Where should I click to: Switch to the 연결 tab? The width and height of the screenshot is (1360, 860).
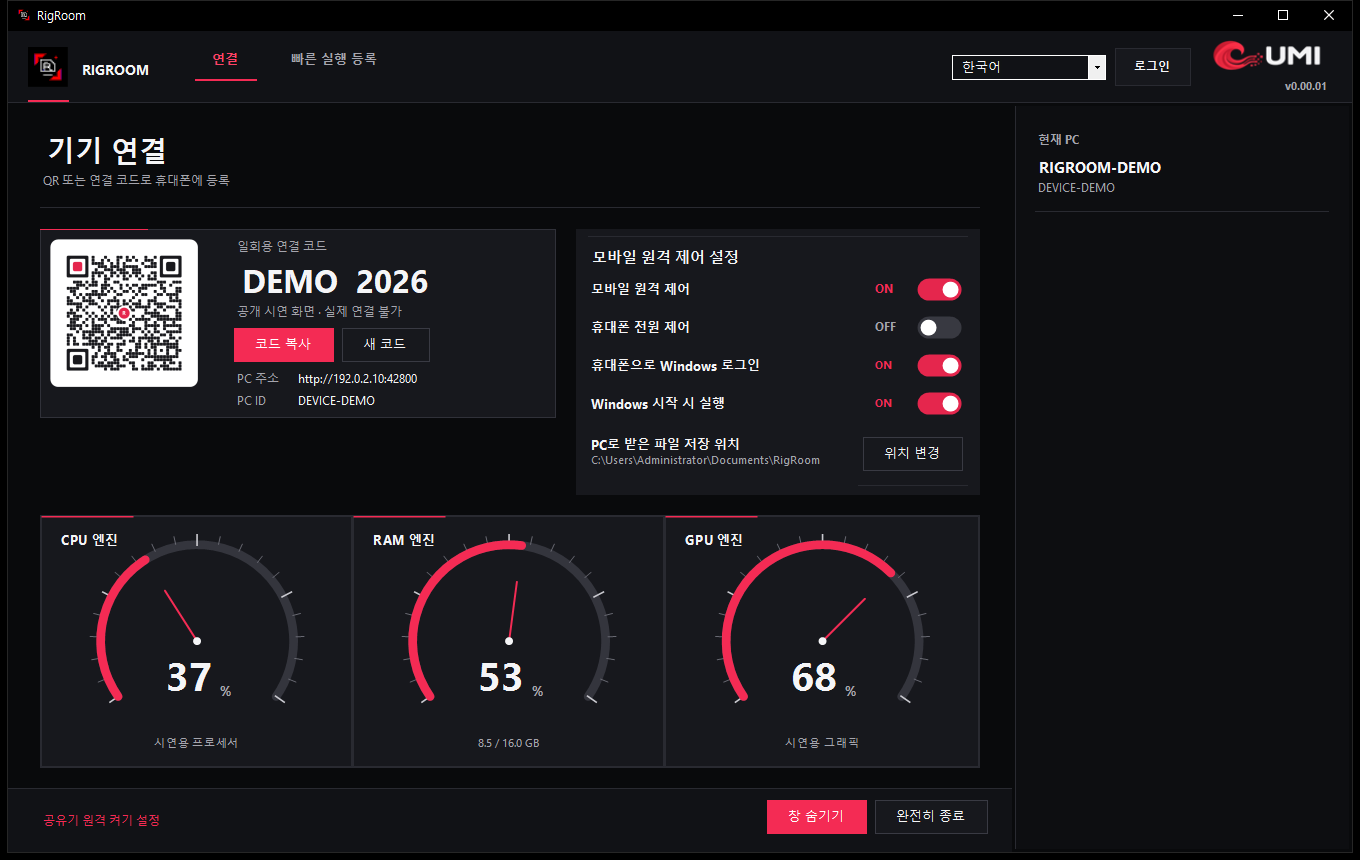tap(226, 59)
